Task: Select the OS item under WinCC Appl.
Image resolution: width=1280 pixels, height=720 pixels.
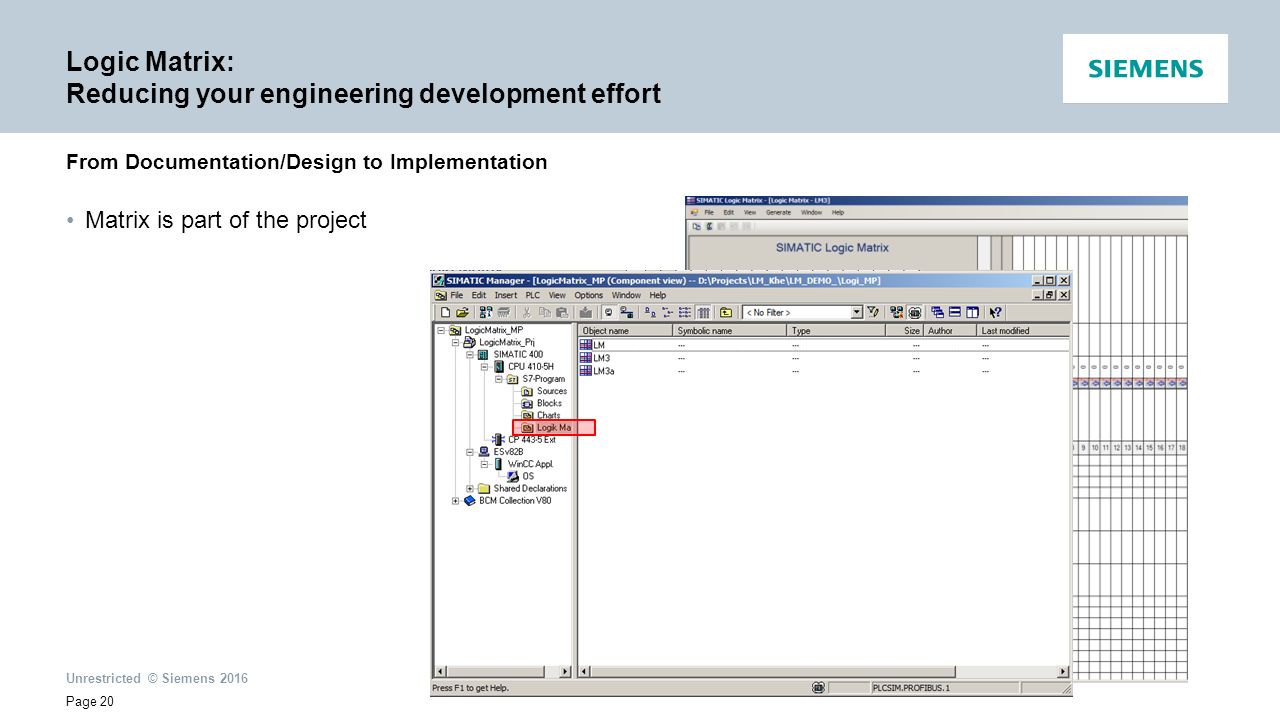Action: click(520, 476)
